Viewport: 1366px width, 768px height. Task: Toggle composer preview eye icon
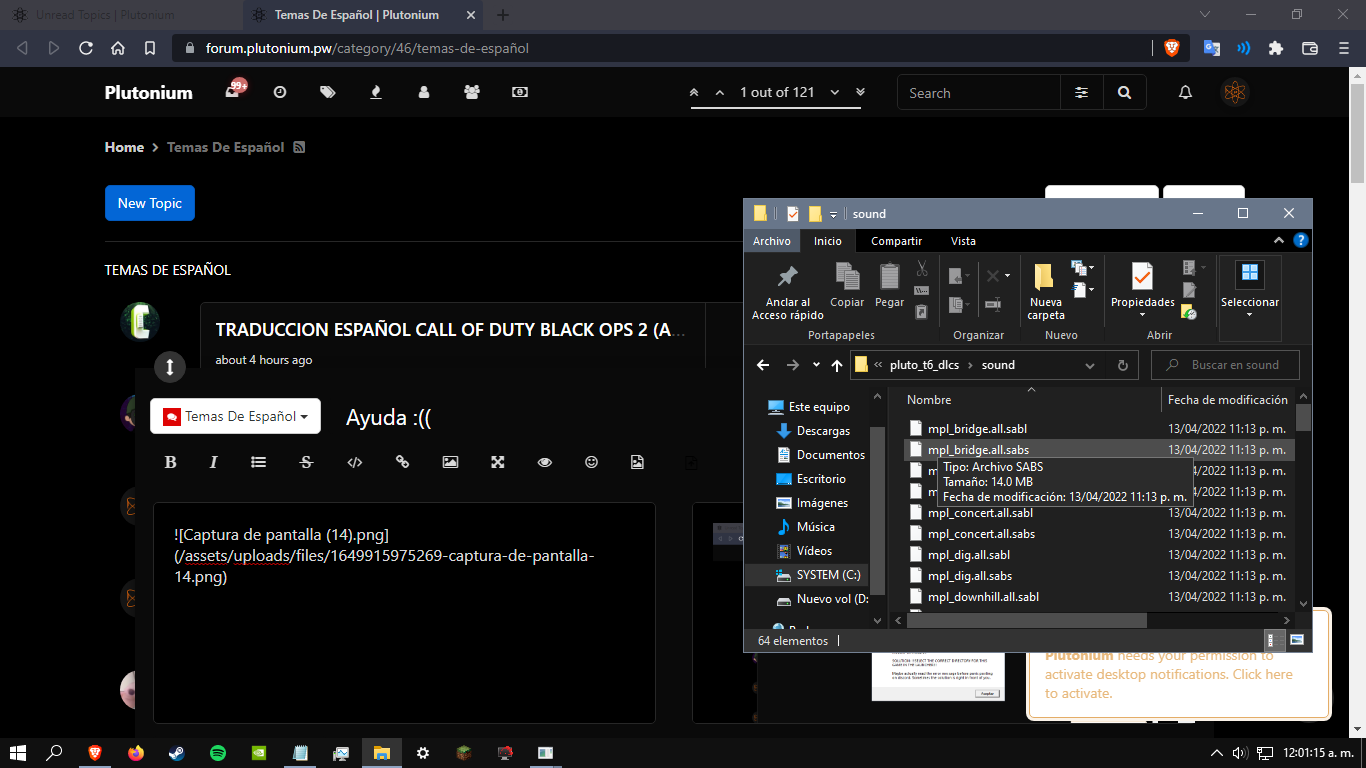pyautogui.click(x=545, y=462)
